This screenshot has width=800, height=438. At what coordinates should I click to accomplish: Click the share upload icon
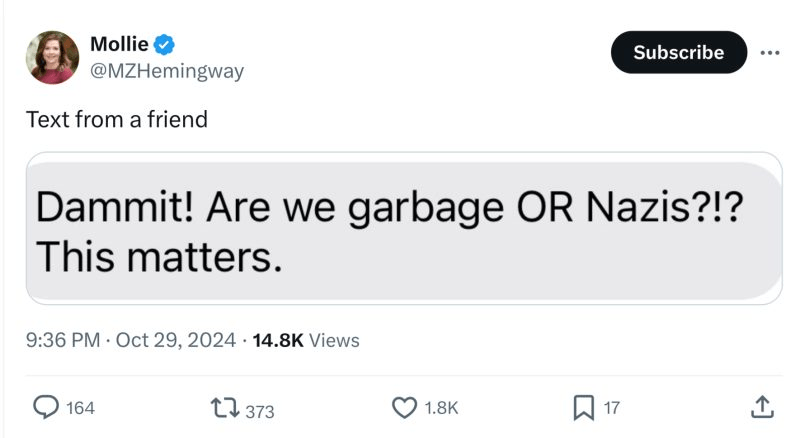point(760,407)
